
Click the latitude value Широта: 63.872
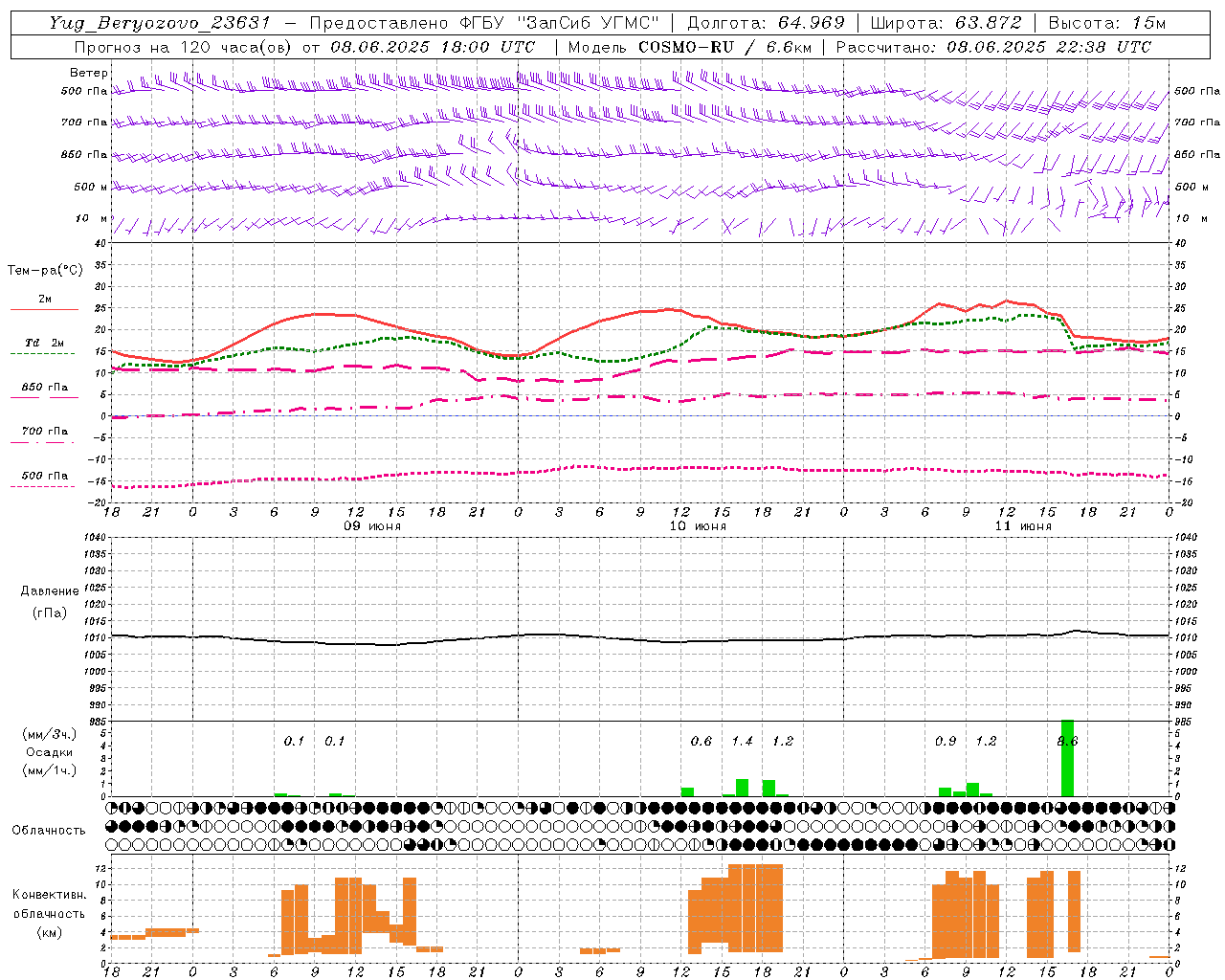(x=946, y=23)
